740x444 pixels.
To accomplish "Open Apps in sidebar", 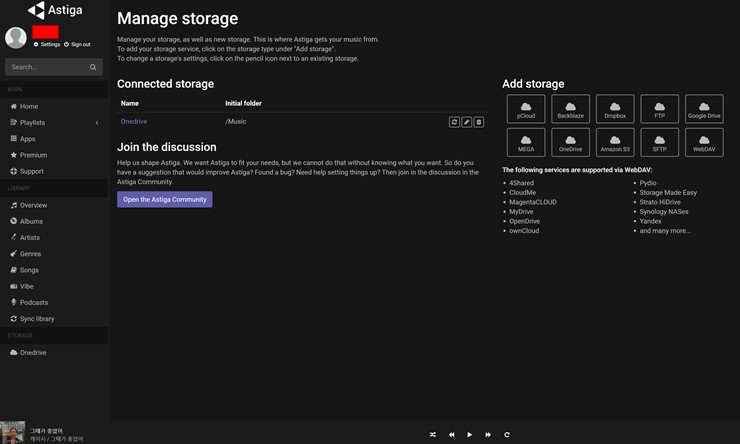I will (x=23, y=139).
